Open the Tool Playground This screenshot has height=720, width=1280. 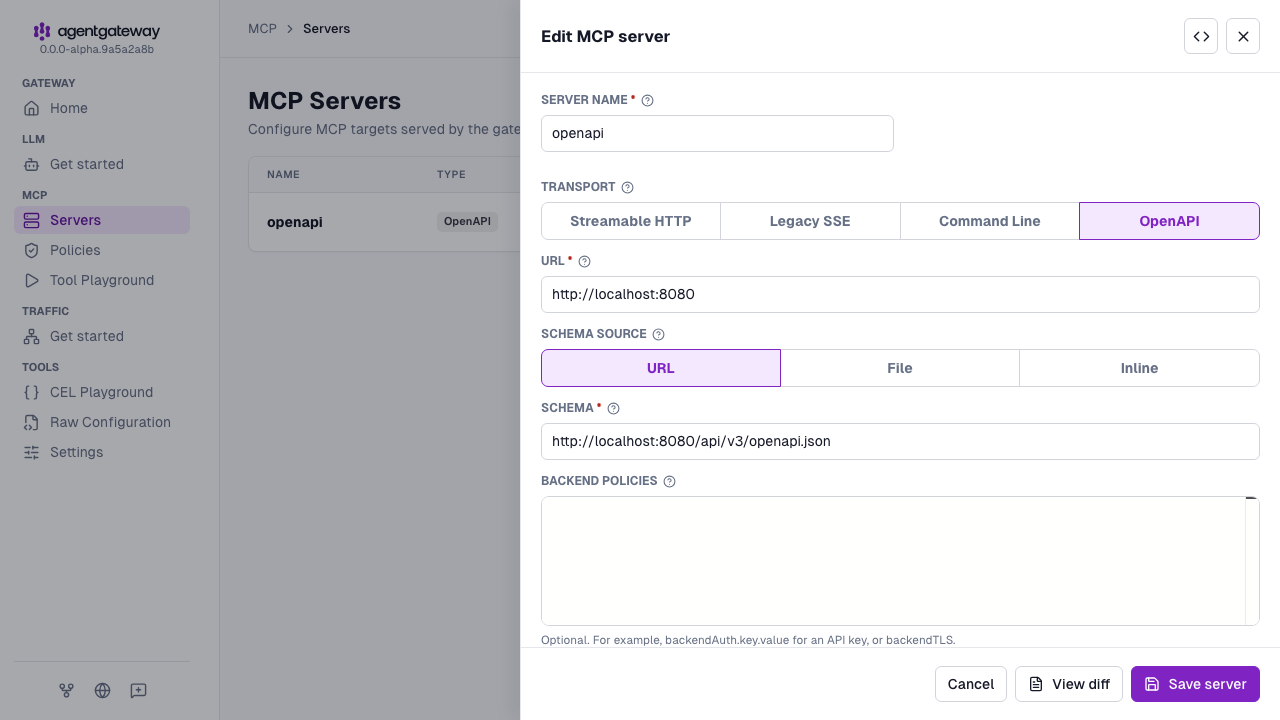tap(102, 280)
